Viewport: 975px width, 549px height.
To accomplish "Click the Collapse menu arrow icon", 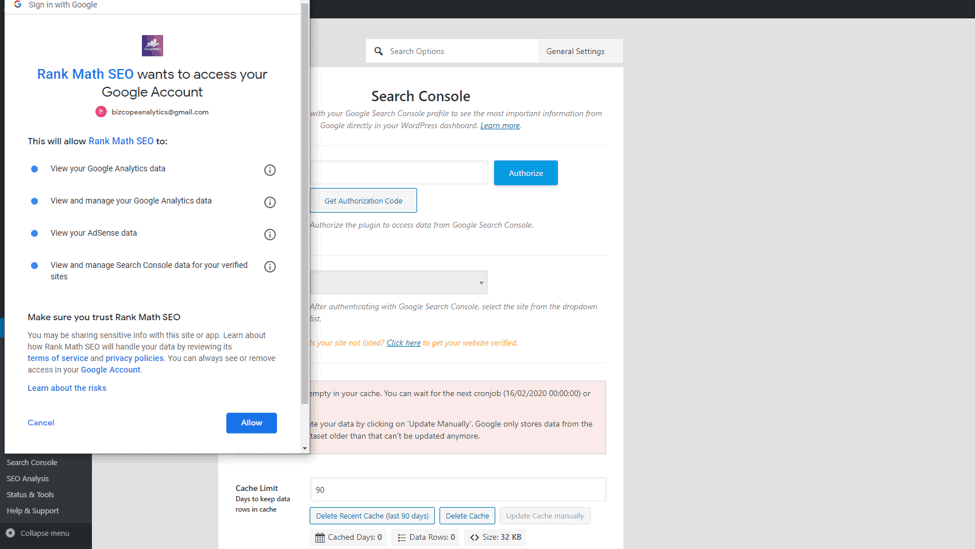I will 11,533.
